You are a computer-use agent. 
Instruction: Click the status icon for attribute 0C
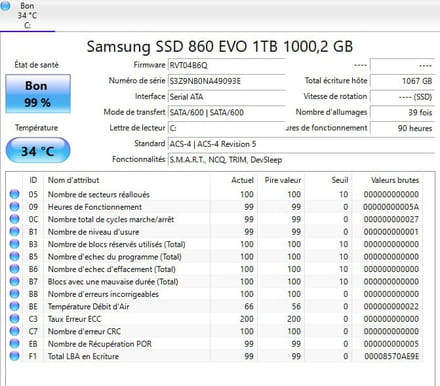(14, 219)
